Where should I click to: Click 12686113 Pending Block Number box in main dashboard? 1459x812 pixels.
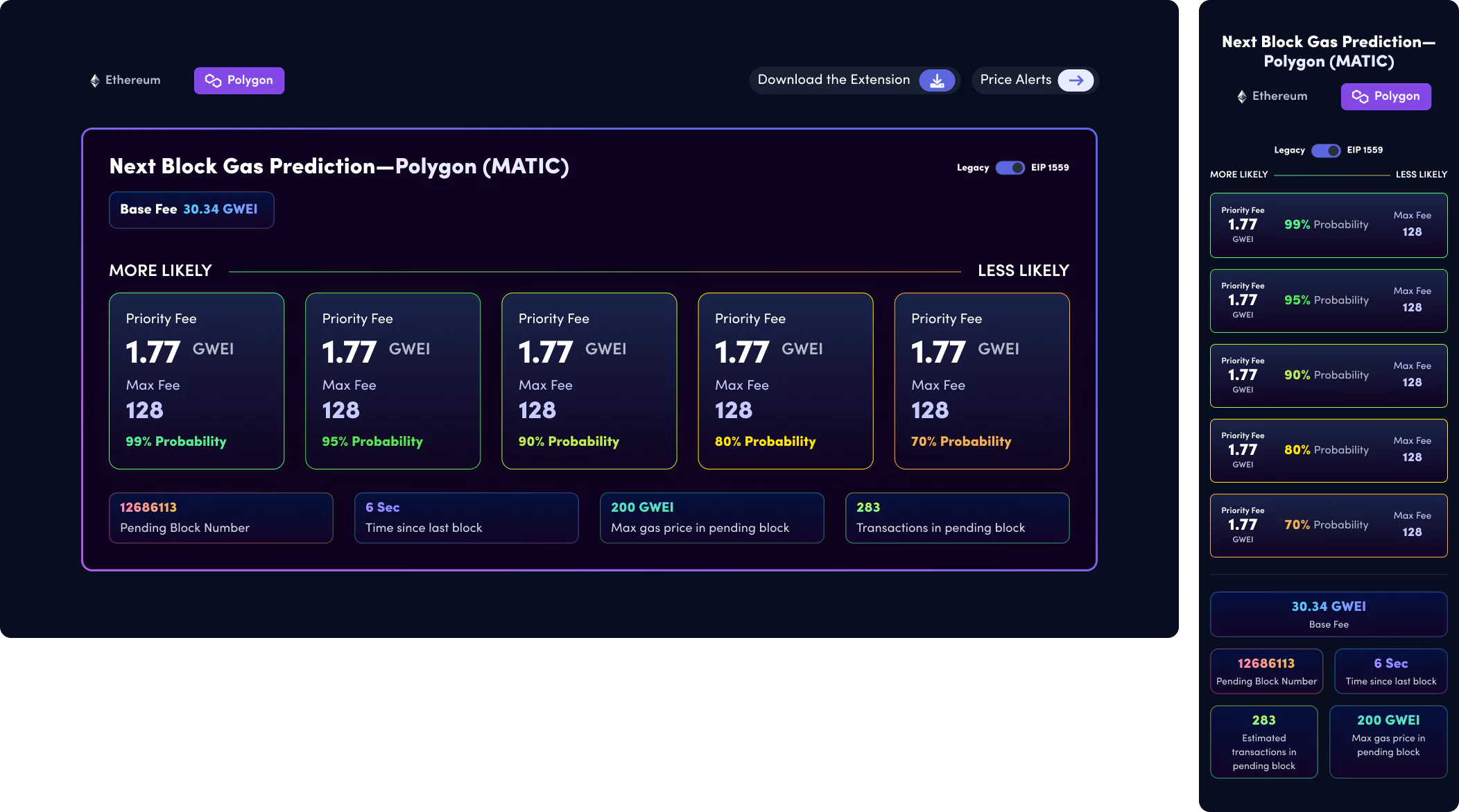(221, 518)
